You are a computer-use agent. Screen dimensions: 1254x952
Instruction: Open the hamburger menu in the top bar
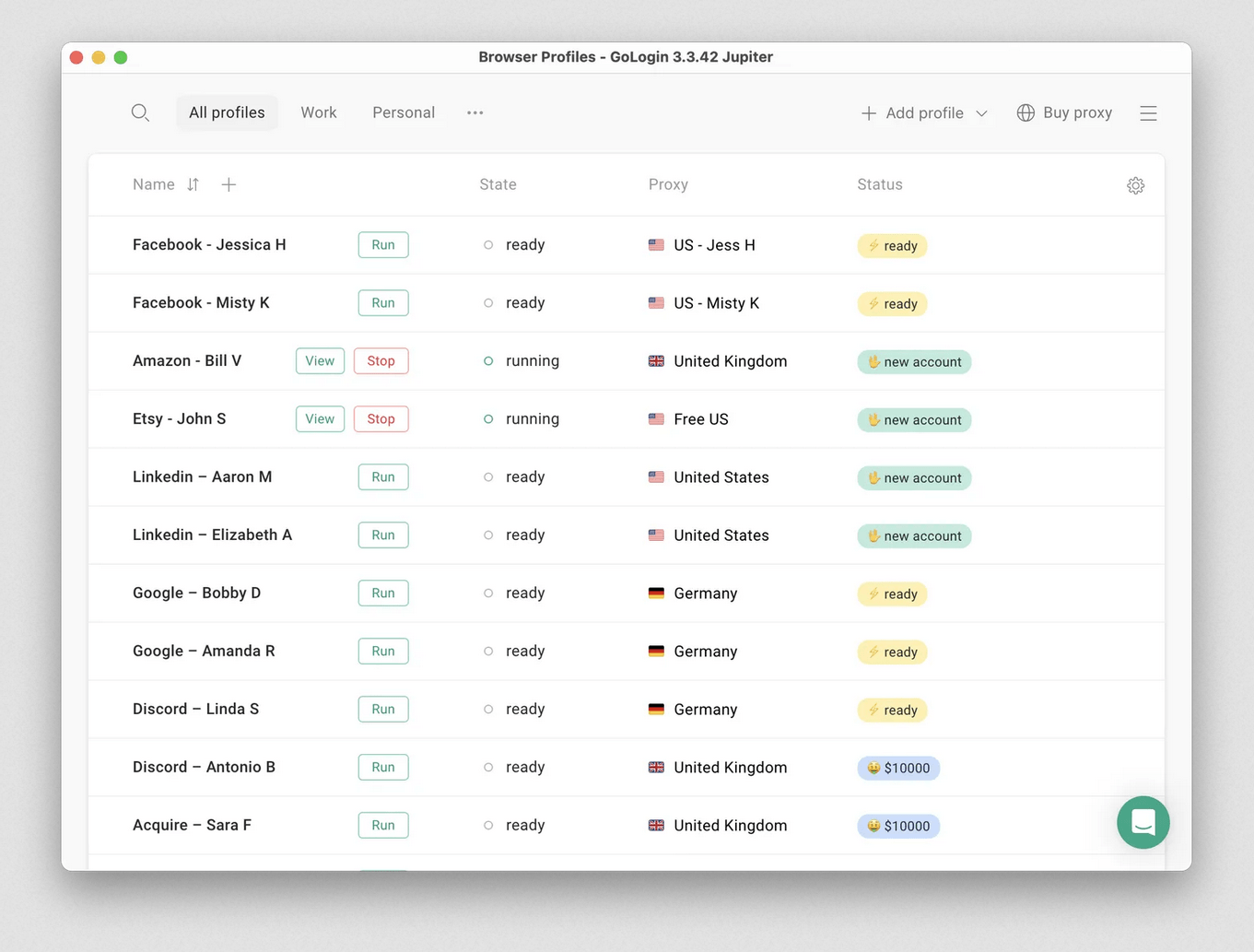coord(1148,113)
